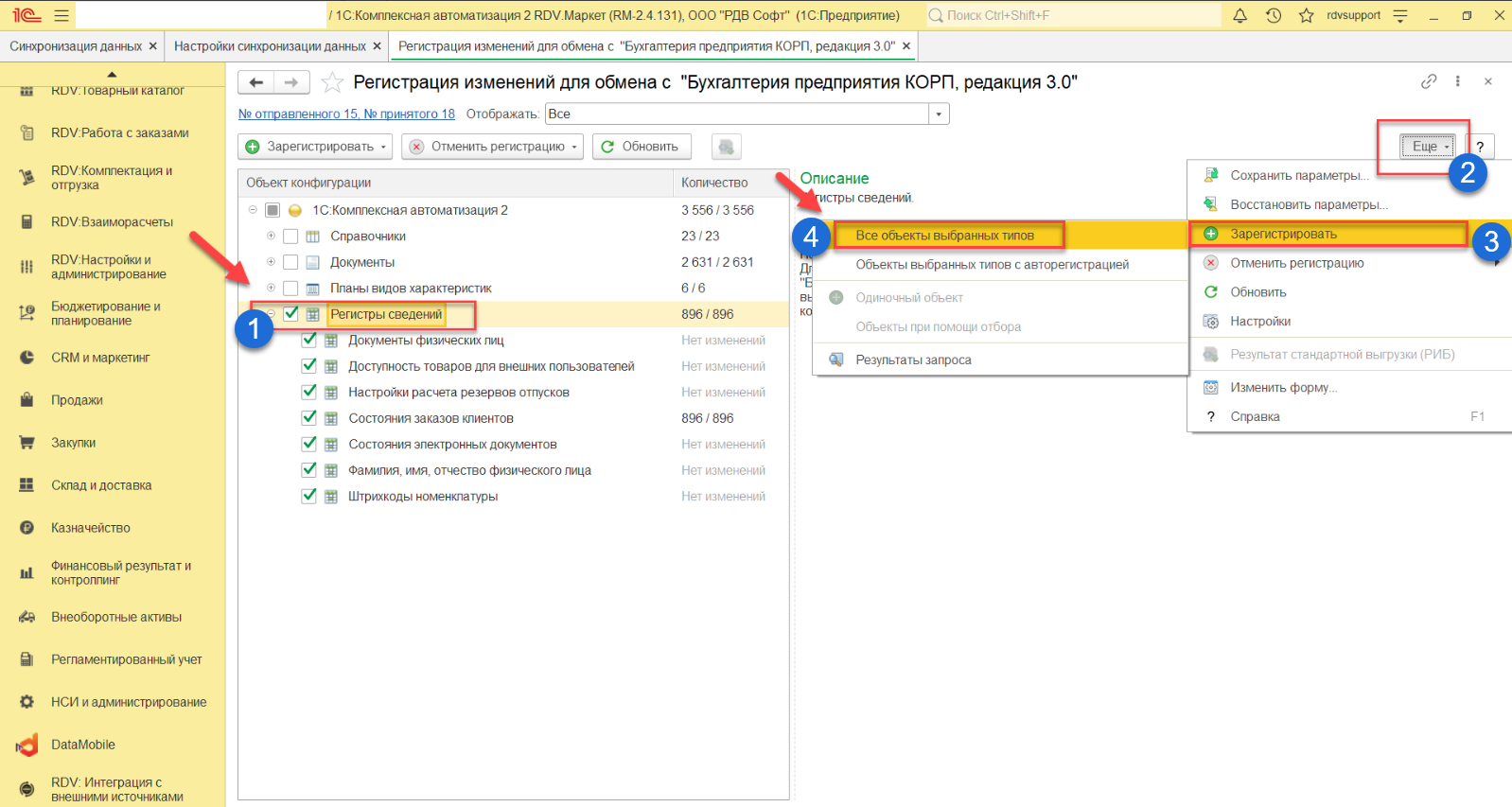This screenshot has width=1512, height=807.
Task: Open the history clock icon
Action: 1274,15
